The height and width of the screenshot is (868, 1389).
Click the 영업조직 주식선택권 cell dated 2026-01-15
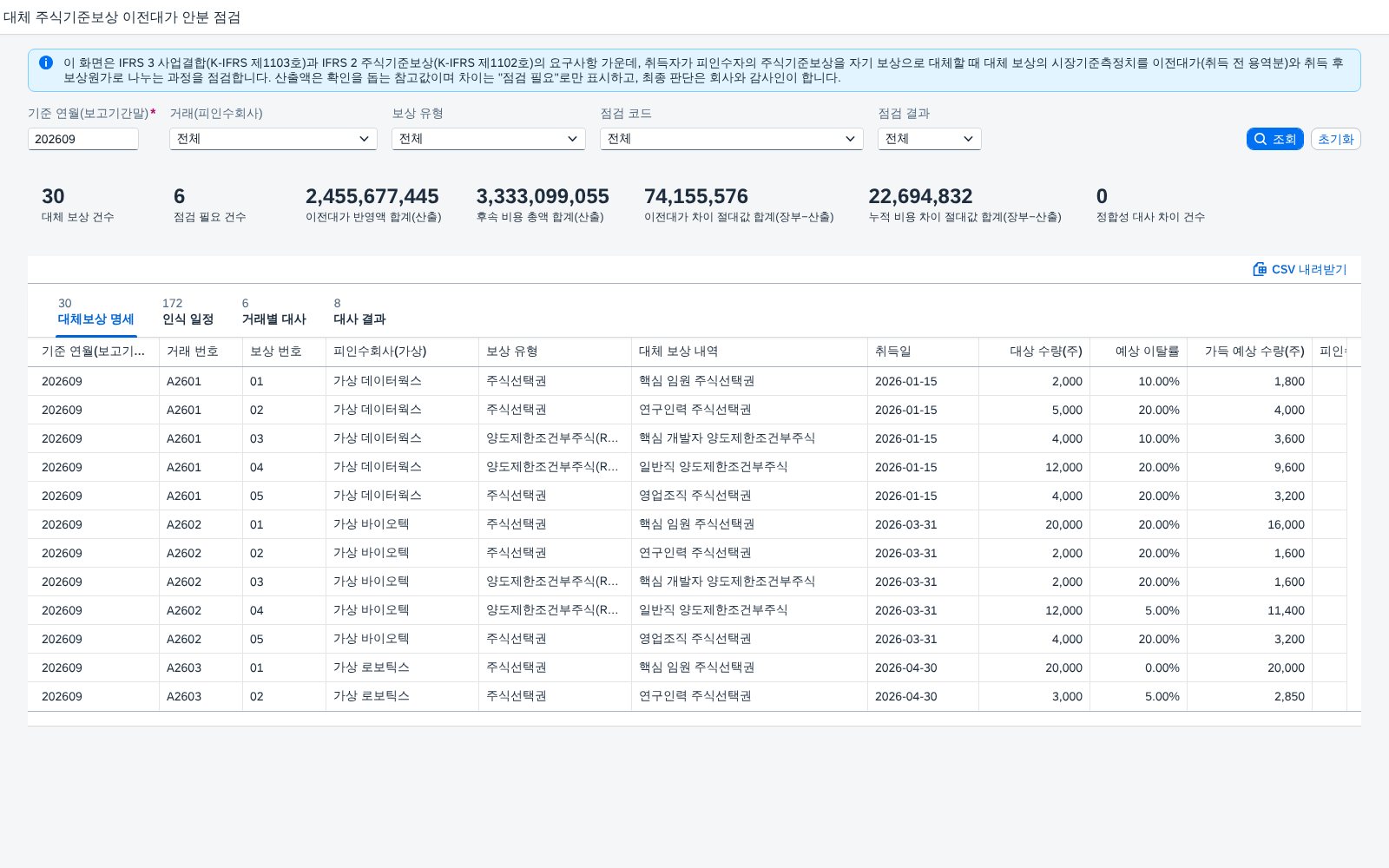point(750,496)
